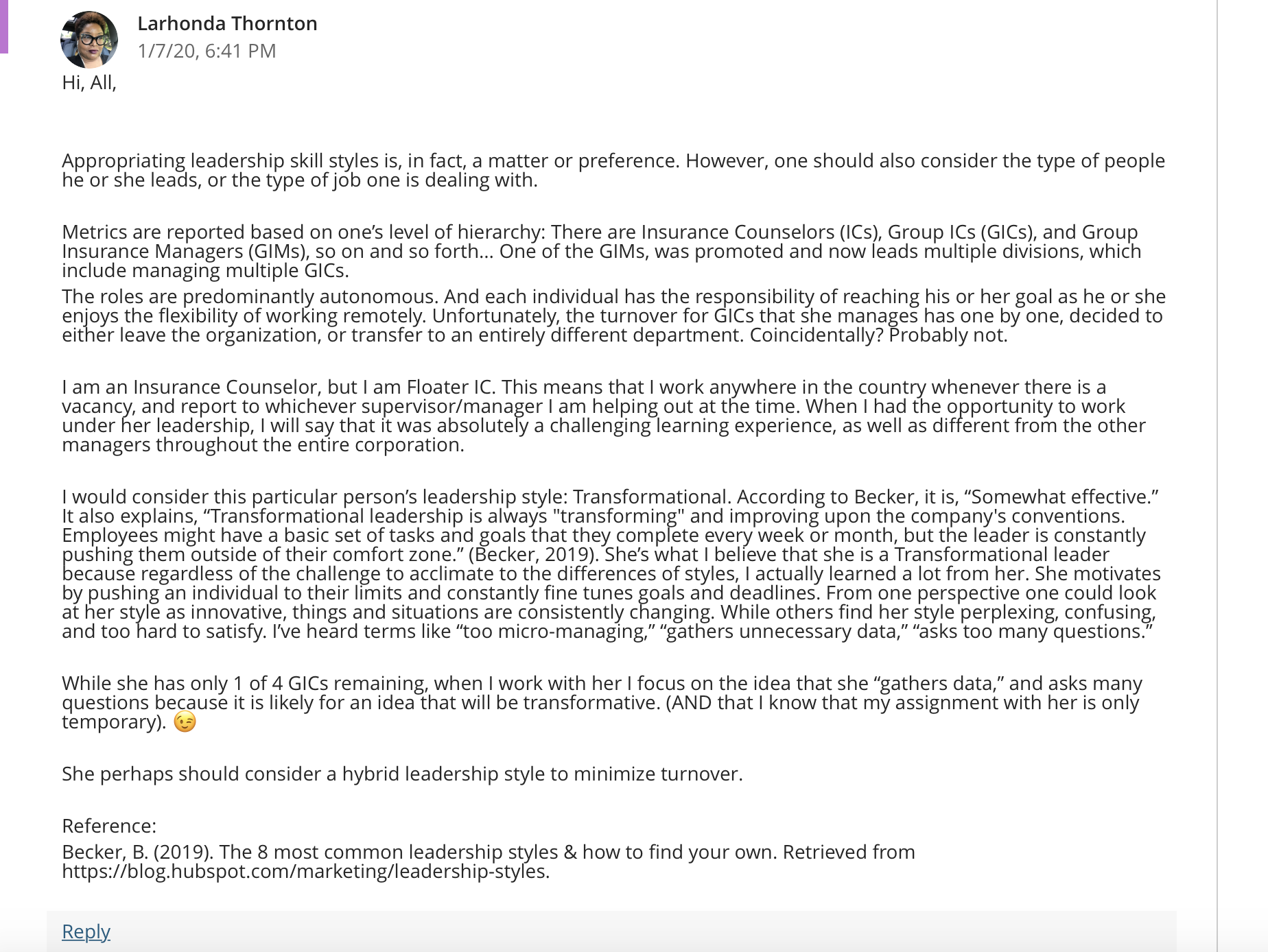This screenshot has height=952, width=1268.
Task: Open the Larhonda Thornton author name
Action: (x=227, y=23)
